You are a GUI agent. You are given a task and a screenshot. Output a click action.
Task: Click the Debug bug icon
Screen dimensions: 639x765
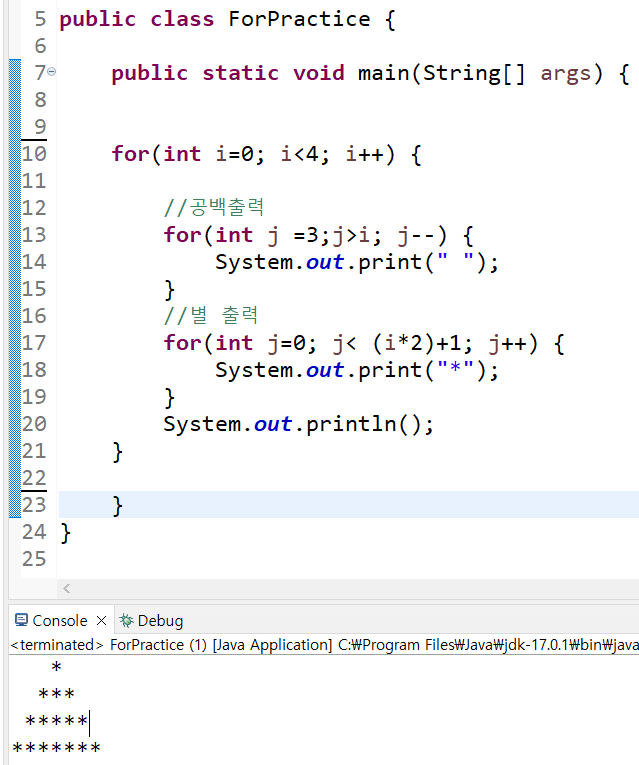(127, 621)
